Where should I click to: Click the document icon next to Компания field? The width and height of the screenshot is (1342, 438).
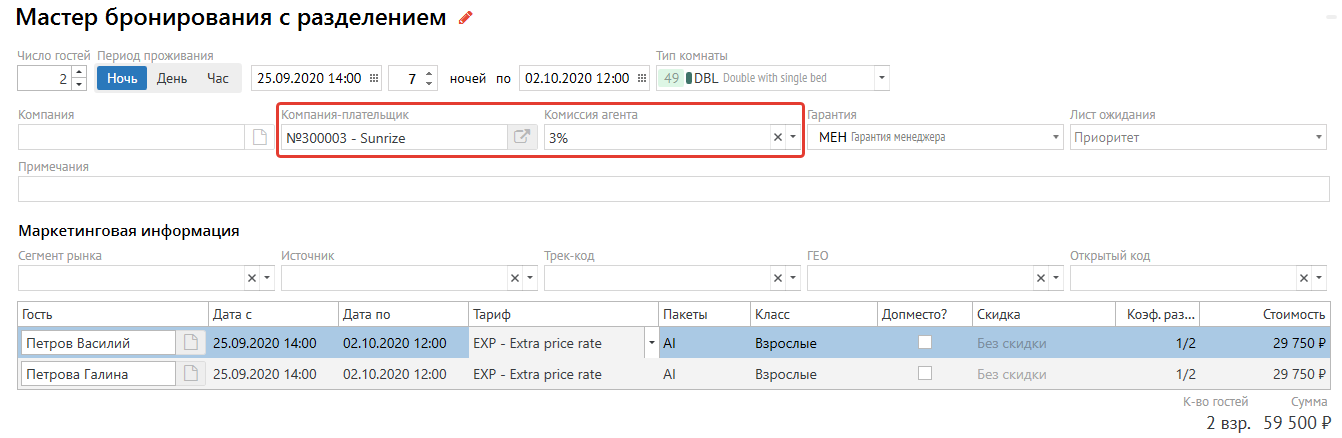coord(259,138)
